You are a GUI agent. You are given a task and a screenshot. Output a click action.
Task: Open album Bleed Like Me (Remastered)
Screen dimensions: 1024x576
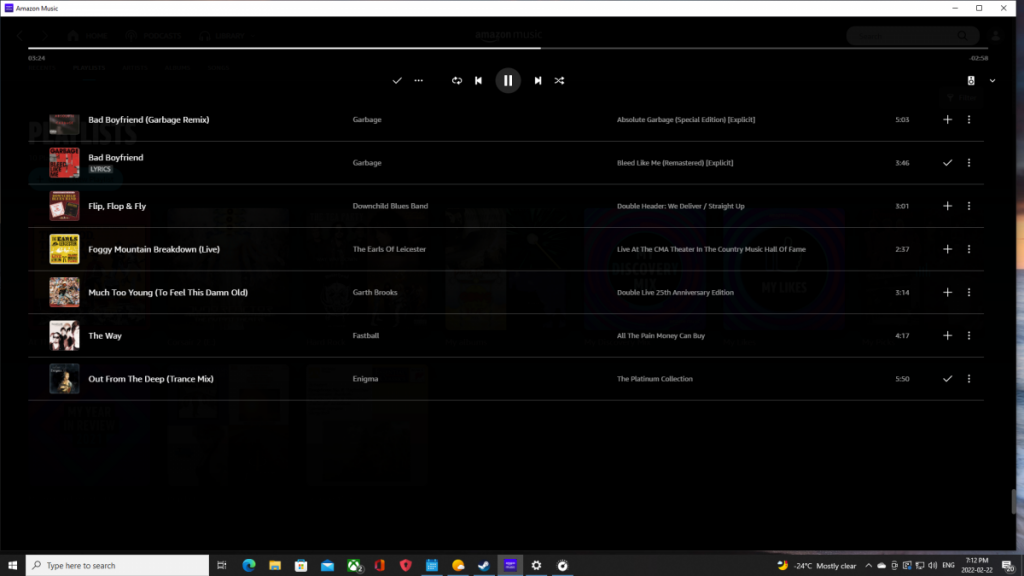pyautogui.click(x=675, y=163)
